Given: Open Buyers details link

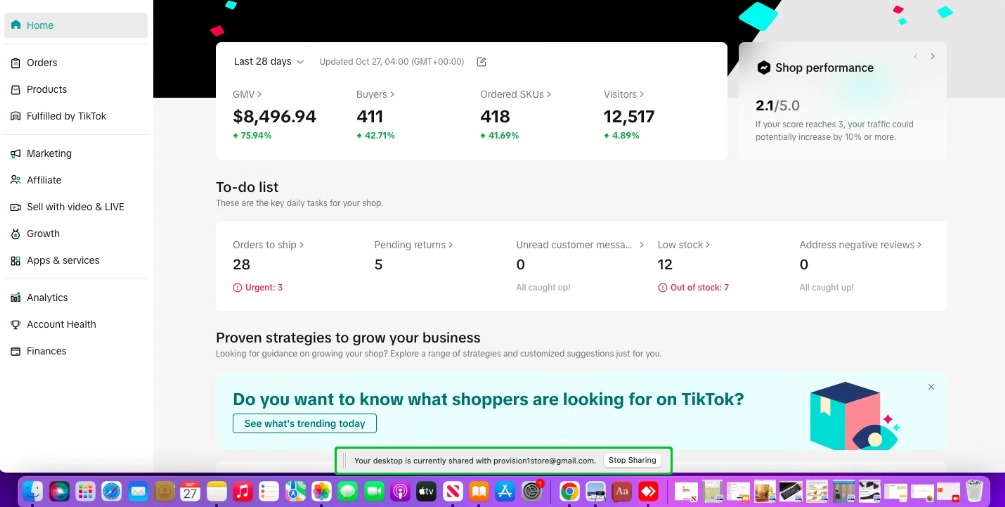Looking at the screenshot, I should (376, 94).
